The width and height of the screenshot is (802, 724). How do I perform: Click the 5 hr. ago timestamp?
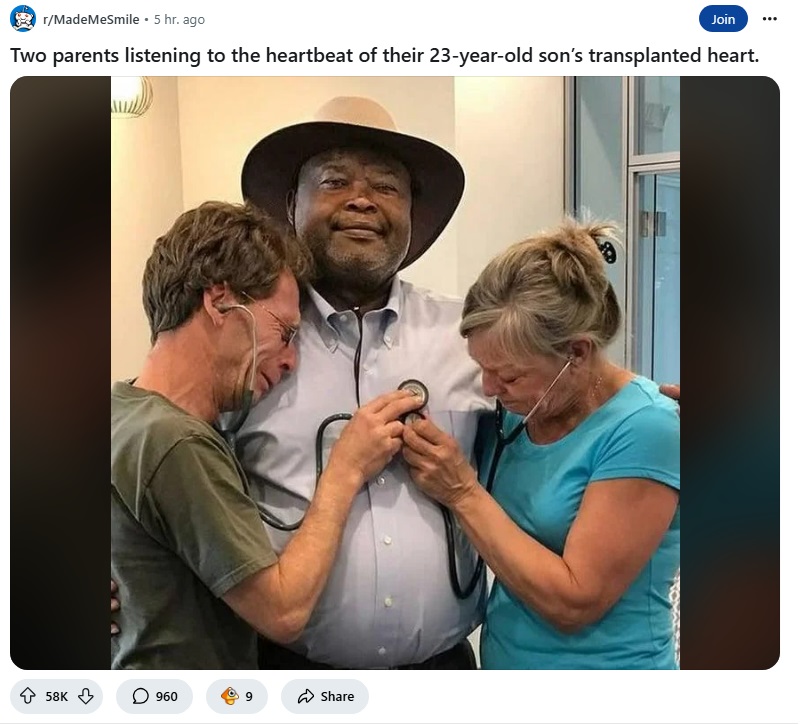(x=179, y=19)
